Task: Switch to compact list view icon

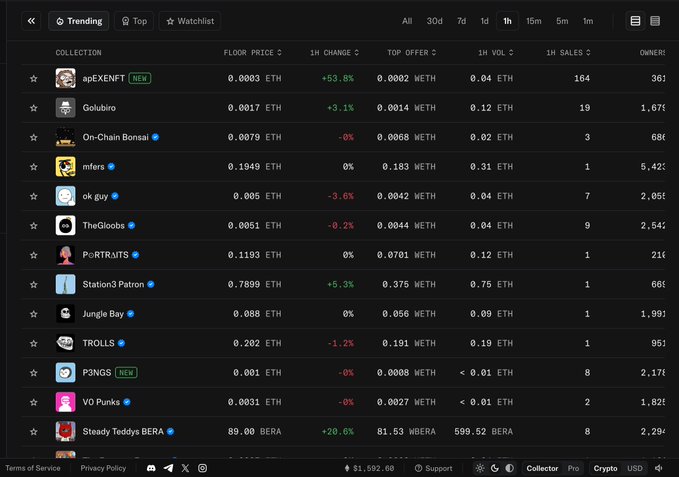Action: [x=655, y=21]
